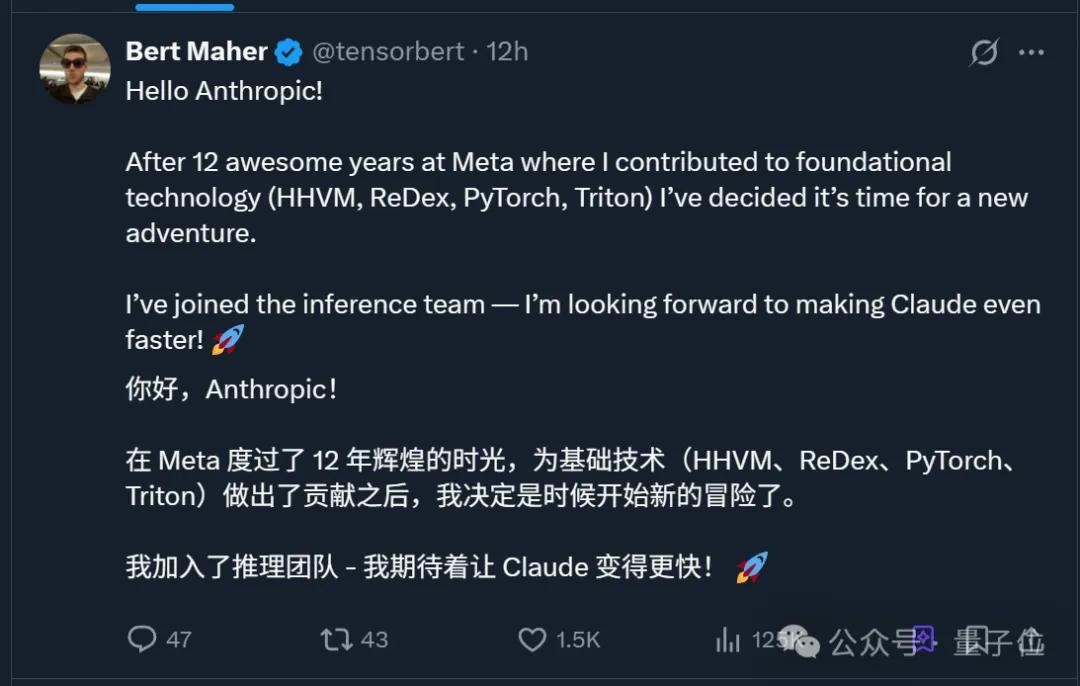Viewport: 1080px width, 686px height.
Task: Open Grok actions on this post
Action: [983, 52]
